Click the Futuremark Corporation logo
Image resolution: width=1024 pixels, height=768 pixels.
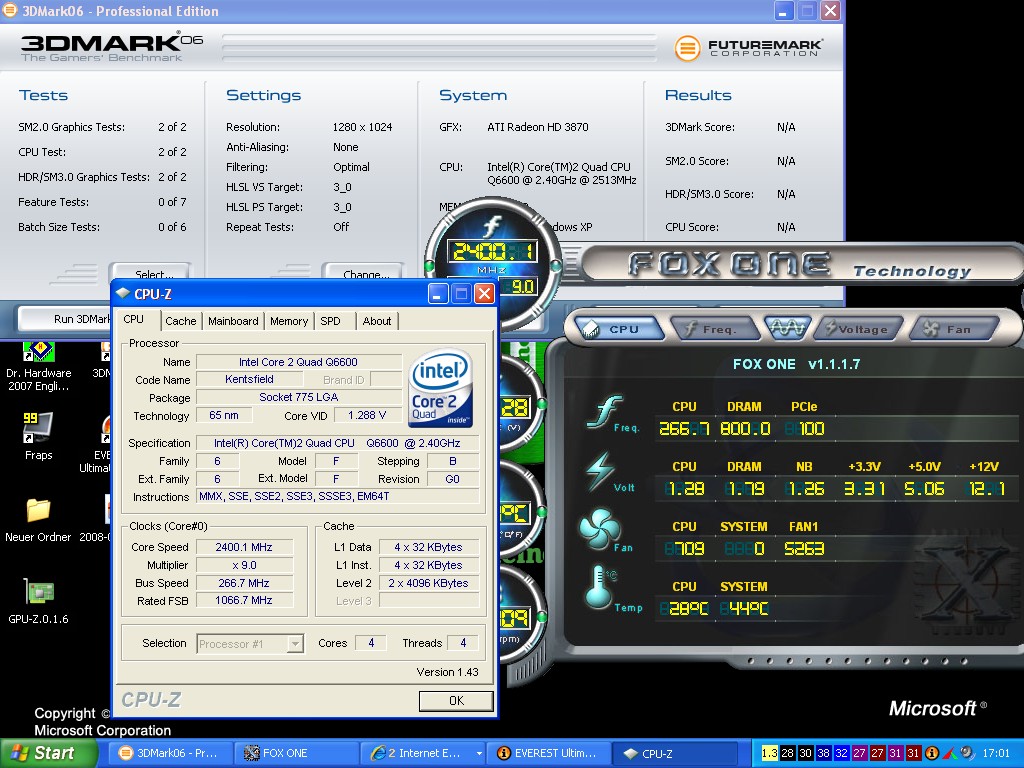coord(748,48)
